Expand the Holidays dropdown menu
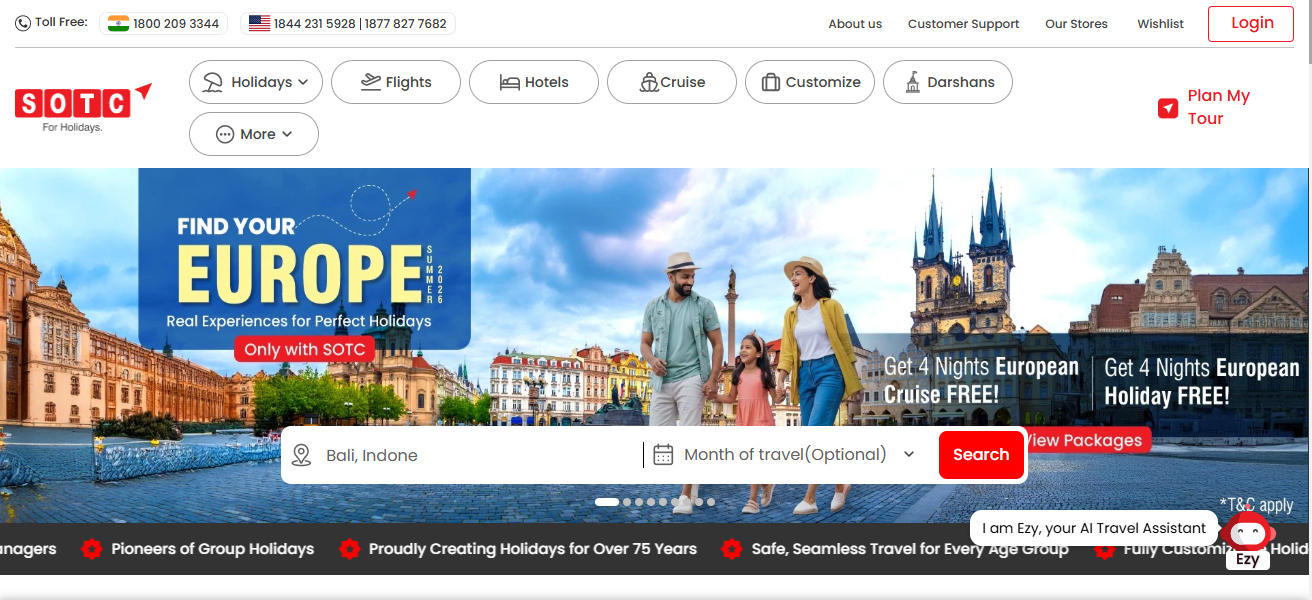The height and width of the screenshot is (600, 1312). point(256,82)
